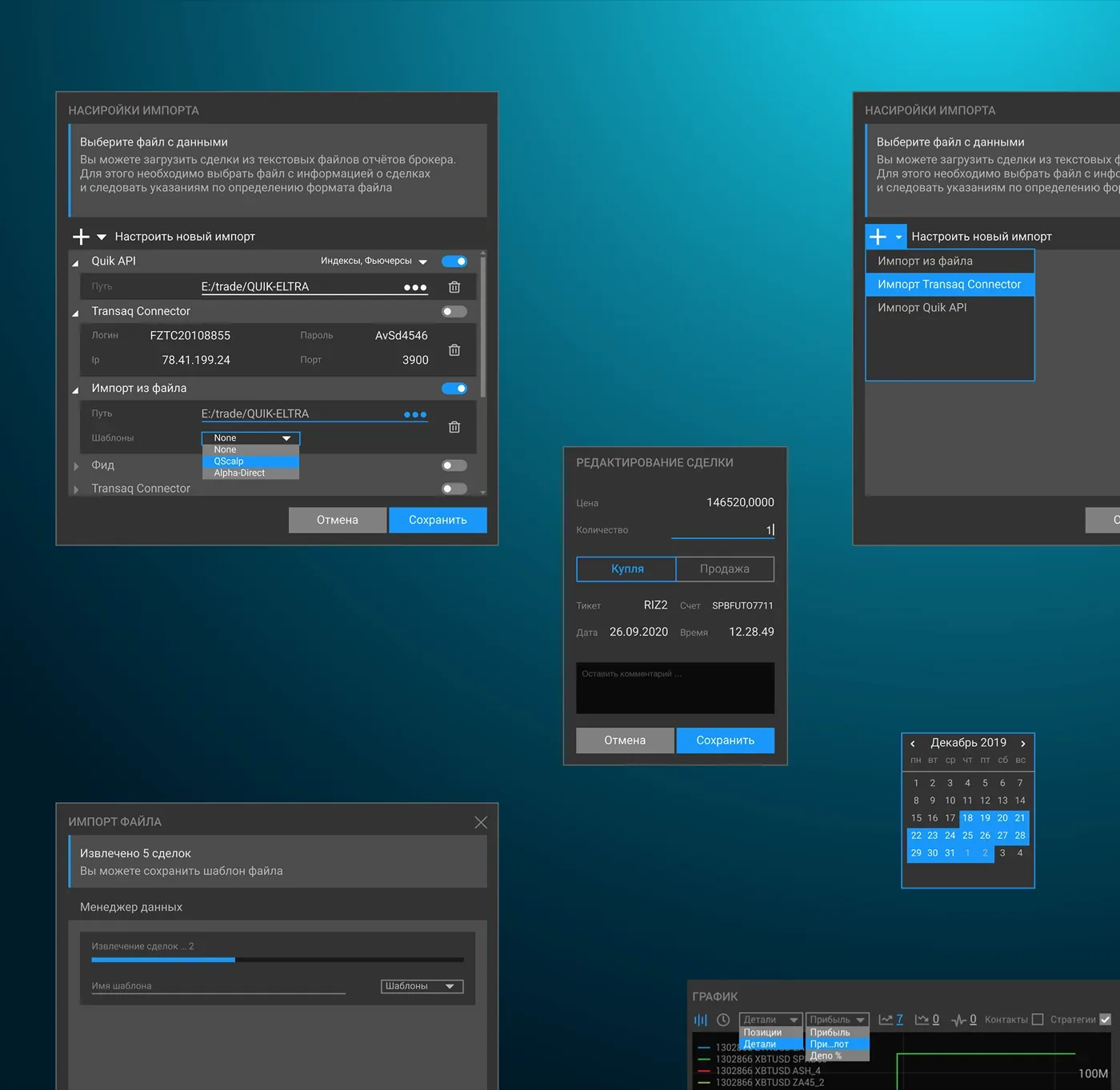Click the falling chart icon in the График toolbar
This screenshot has height=1090, width=1120.
pos(922,1020)
